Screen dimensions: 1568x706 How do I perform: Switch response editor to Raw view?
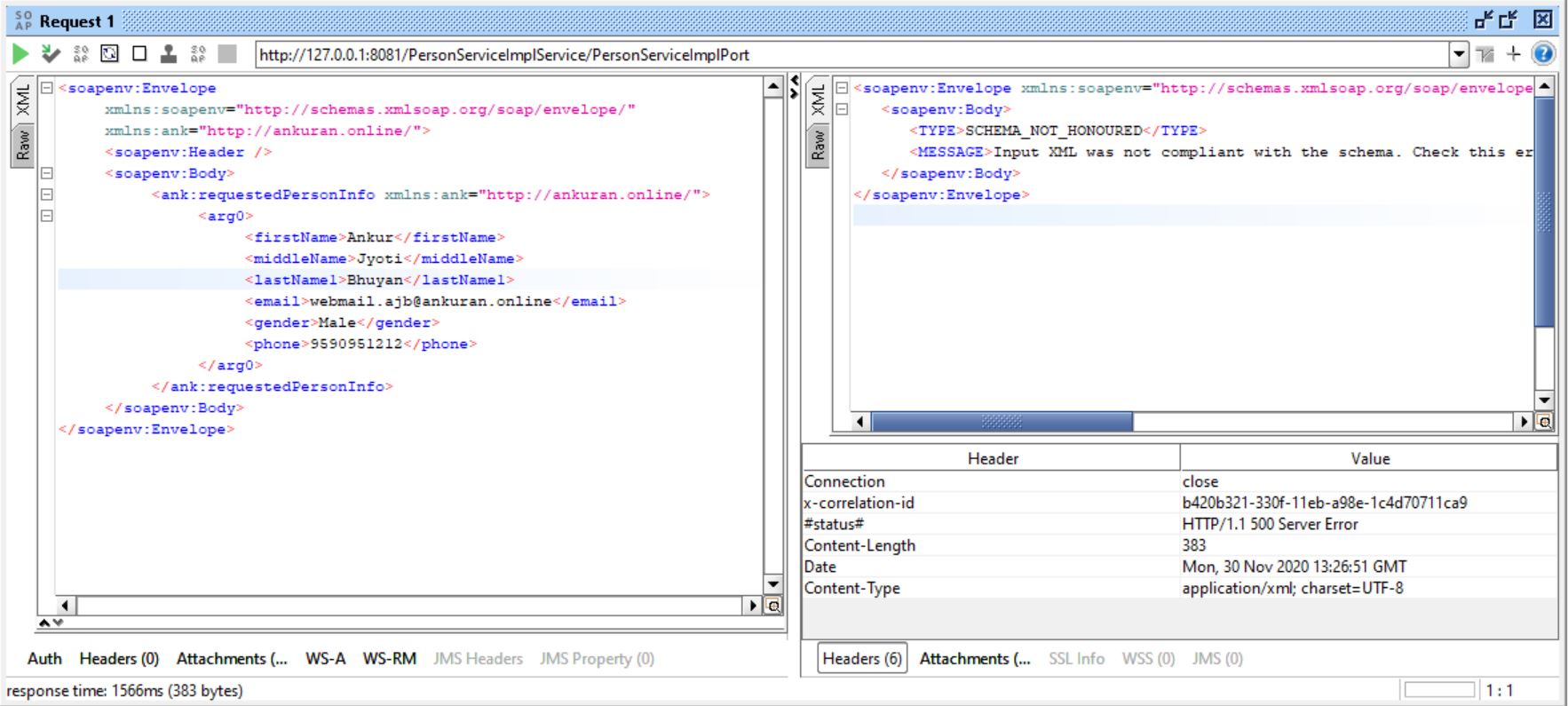[818, 145]
